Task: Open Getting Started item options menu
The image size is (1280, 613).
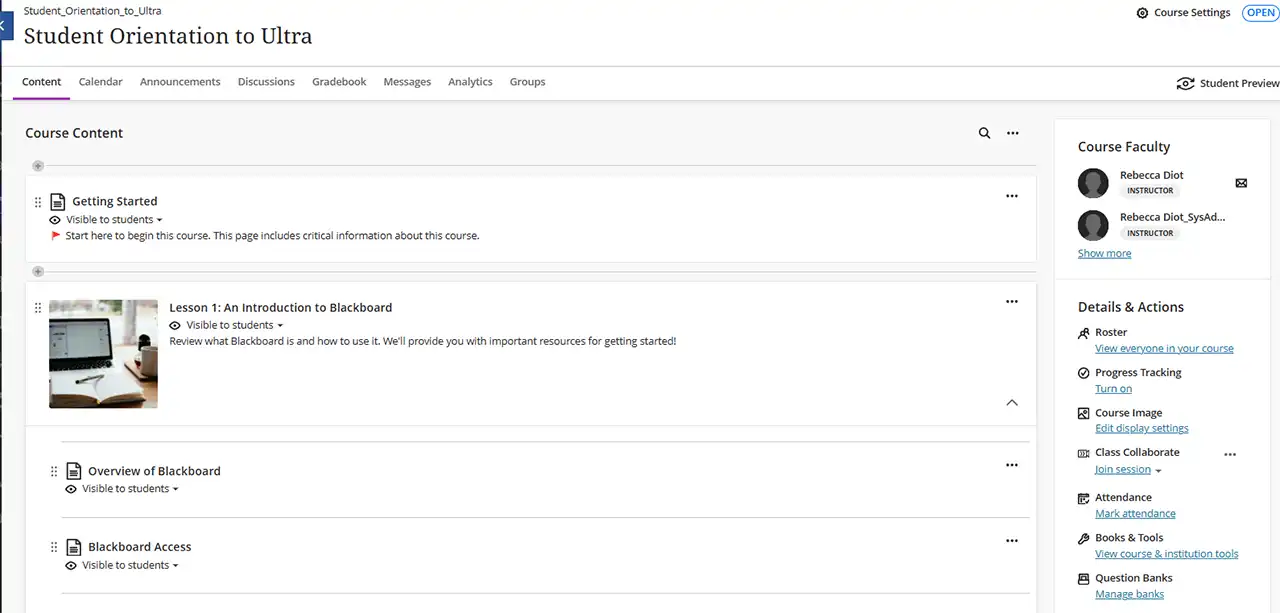Action: (x=1012, y=196)
